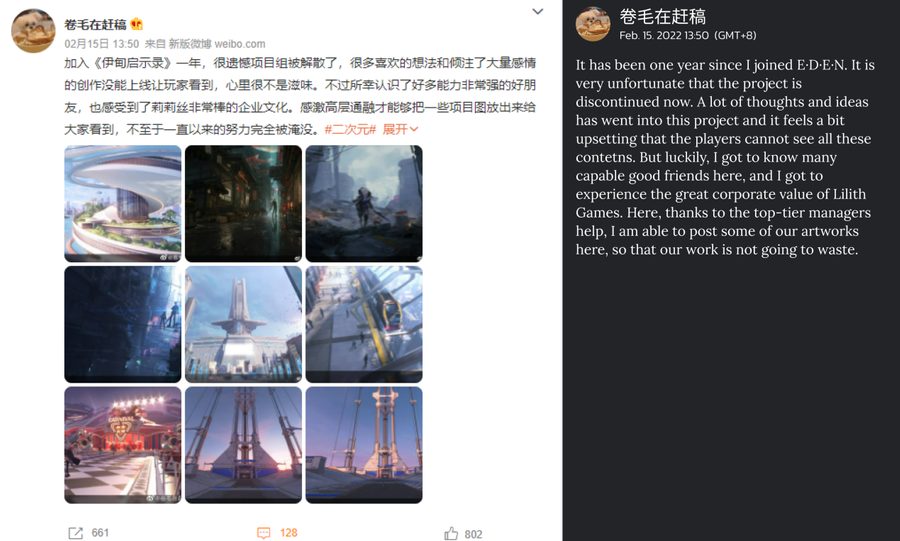Viewport: 900px width, 541px height.
Task: Click the VIP badge beside username
Action: coord(137,25)
